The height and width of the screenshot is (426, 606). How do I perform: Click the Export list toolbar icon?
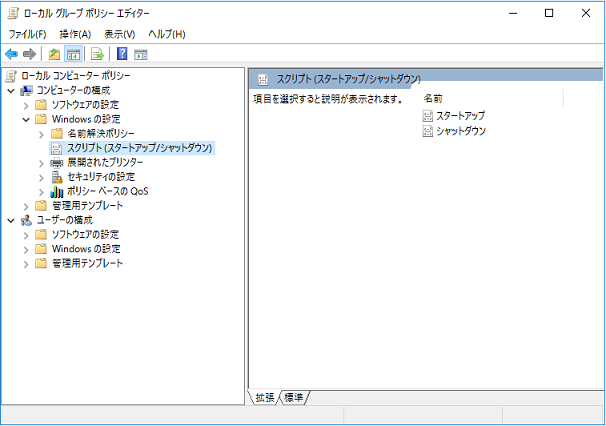tap(98, 54)
